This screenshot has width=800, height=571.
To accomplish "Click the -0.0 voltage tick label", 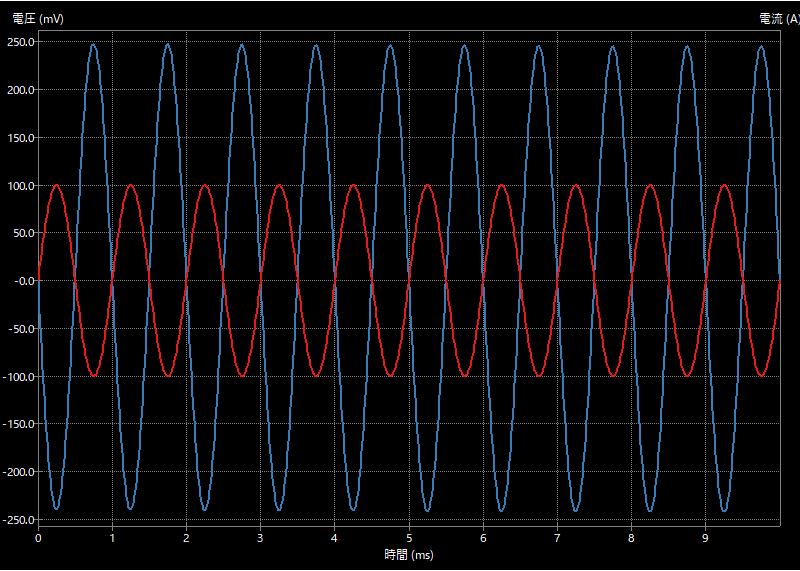I will tap(26, 281).
